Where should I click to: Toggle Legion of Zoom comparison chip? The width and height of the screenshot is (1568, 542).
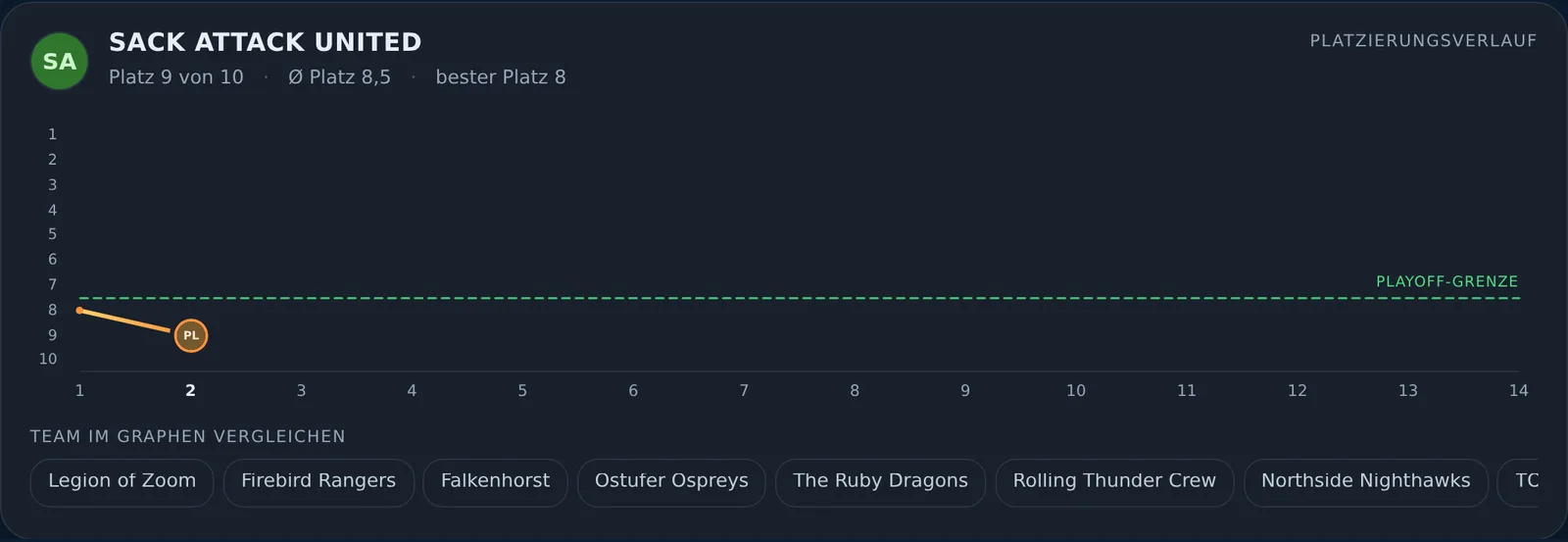click(x=122, y=482)
